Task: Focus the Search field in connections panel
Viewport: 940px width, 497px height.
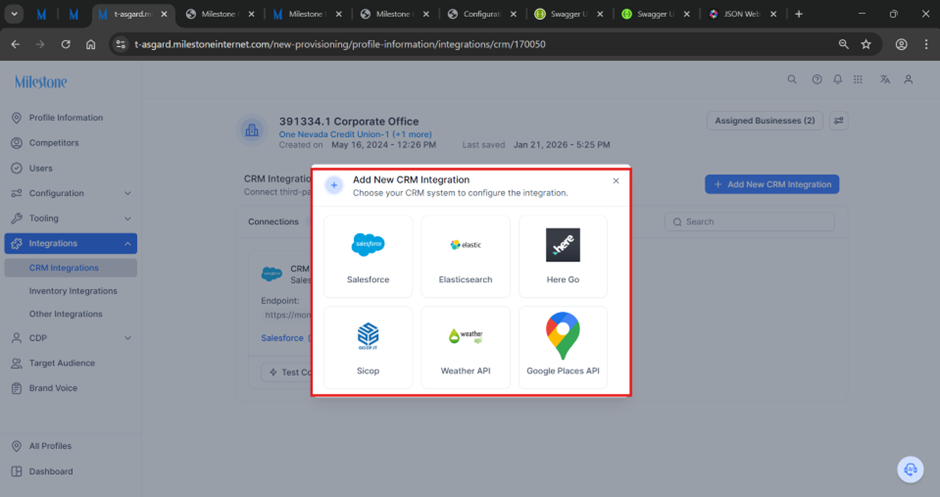Action: pos(749,222)
